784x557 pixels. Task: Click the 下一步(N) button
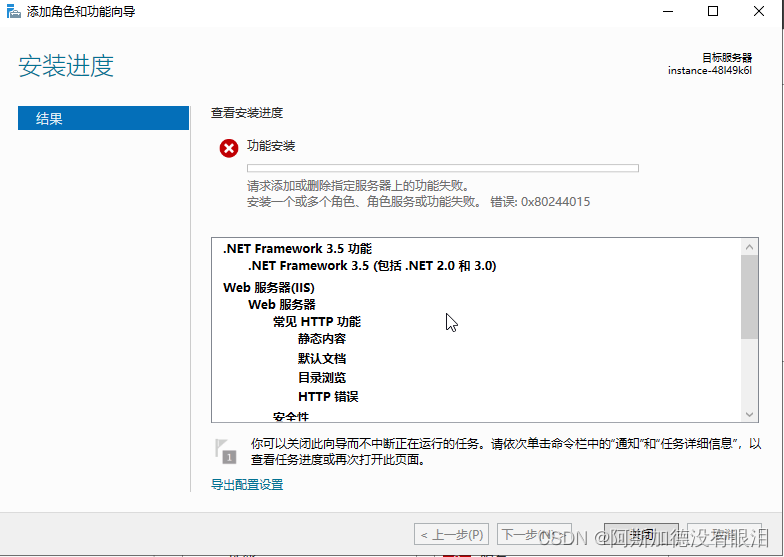[x=534, y=535]
